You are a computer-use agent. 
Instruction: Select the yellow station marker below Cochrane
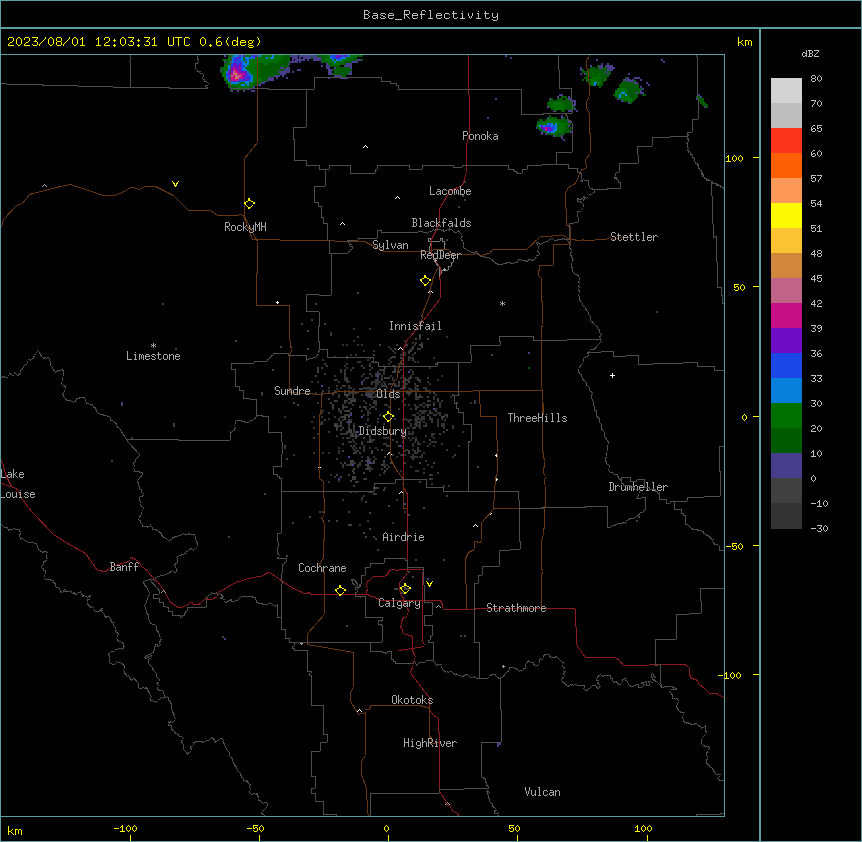tap(340, 591)
